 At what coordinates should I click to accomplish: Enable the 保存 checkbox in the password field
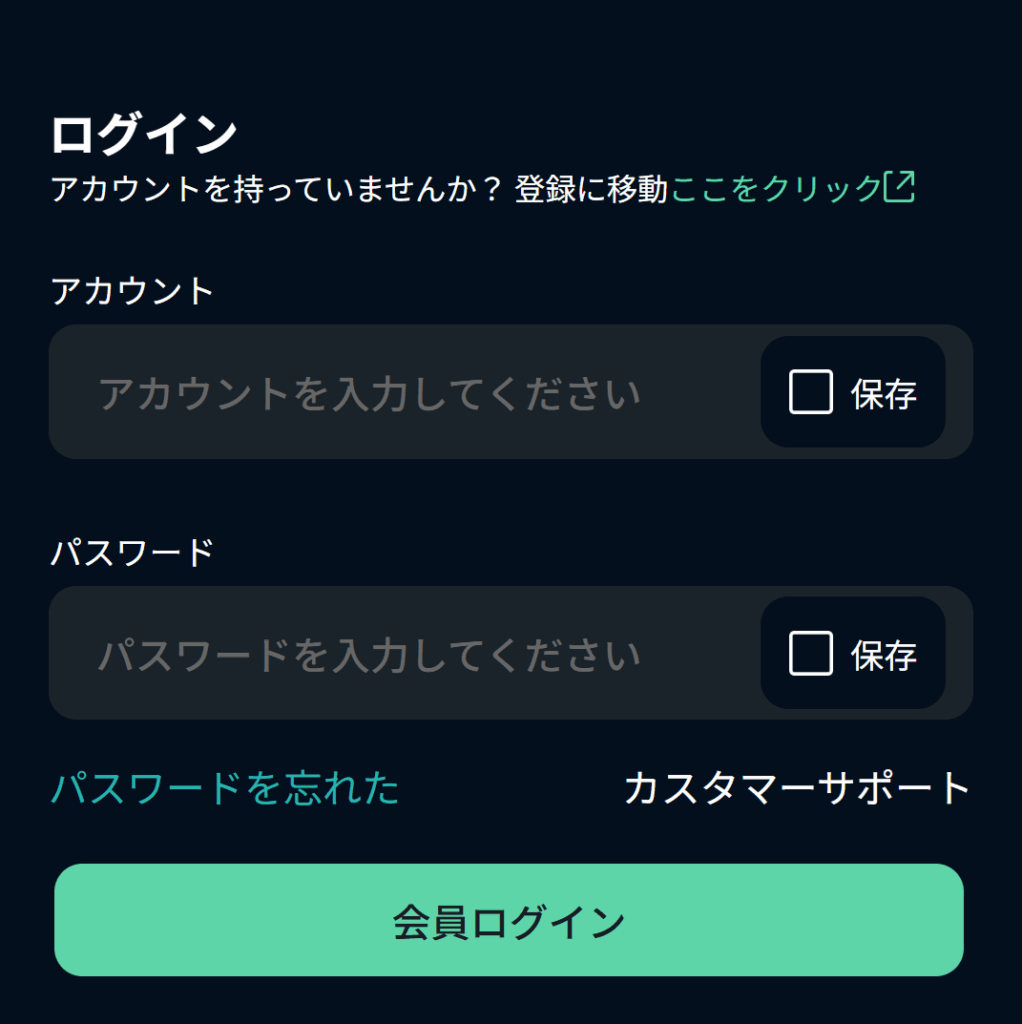pos(810,654)
